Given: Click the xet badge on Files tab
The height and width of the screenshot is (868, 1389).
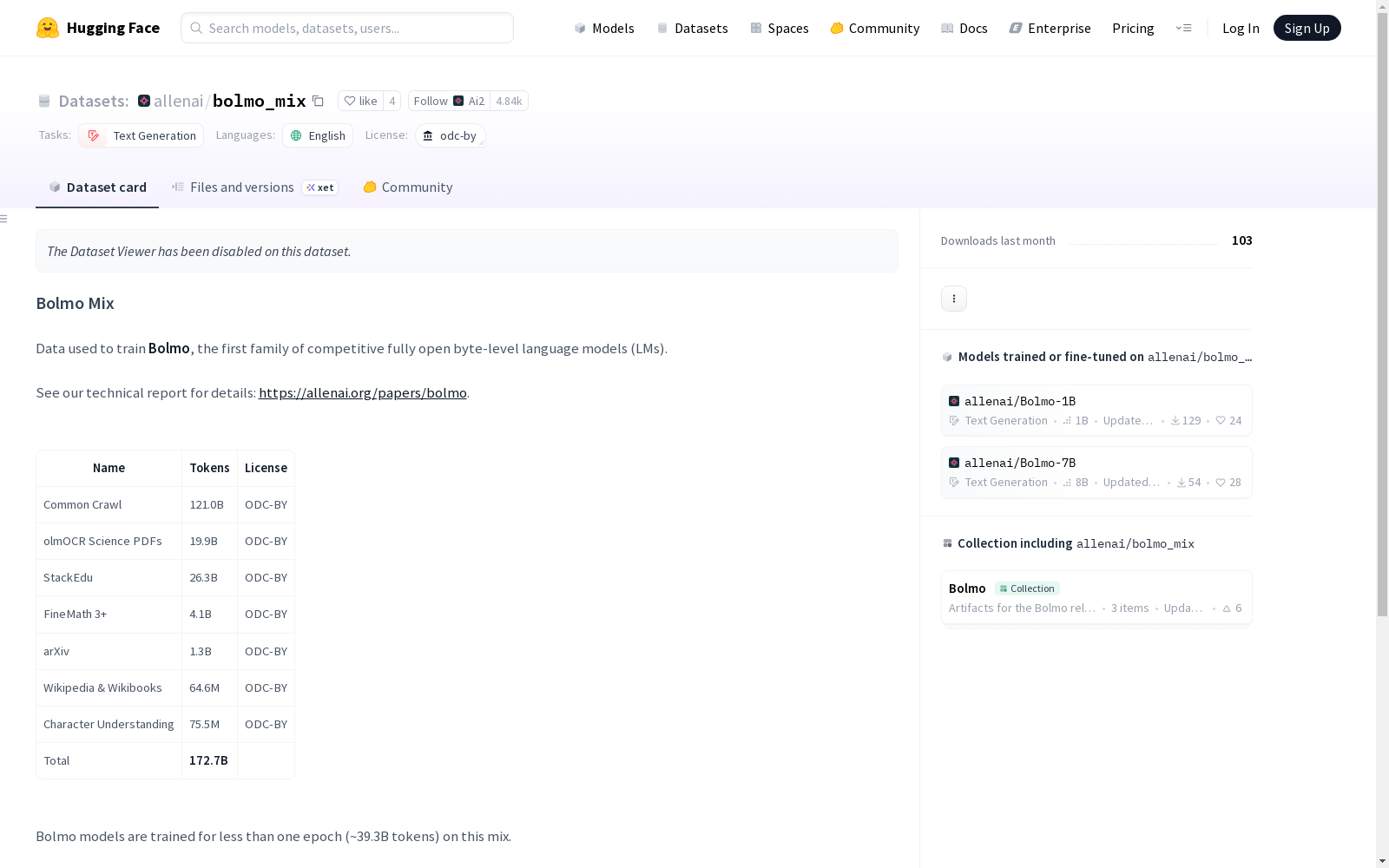Looking at the screenshot, I should pos(320,187).
